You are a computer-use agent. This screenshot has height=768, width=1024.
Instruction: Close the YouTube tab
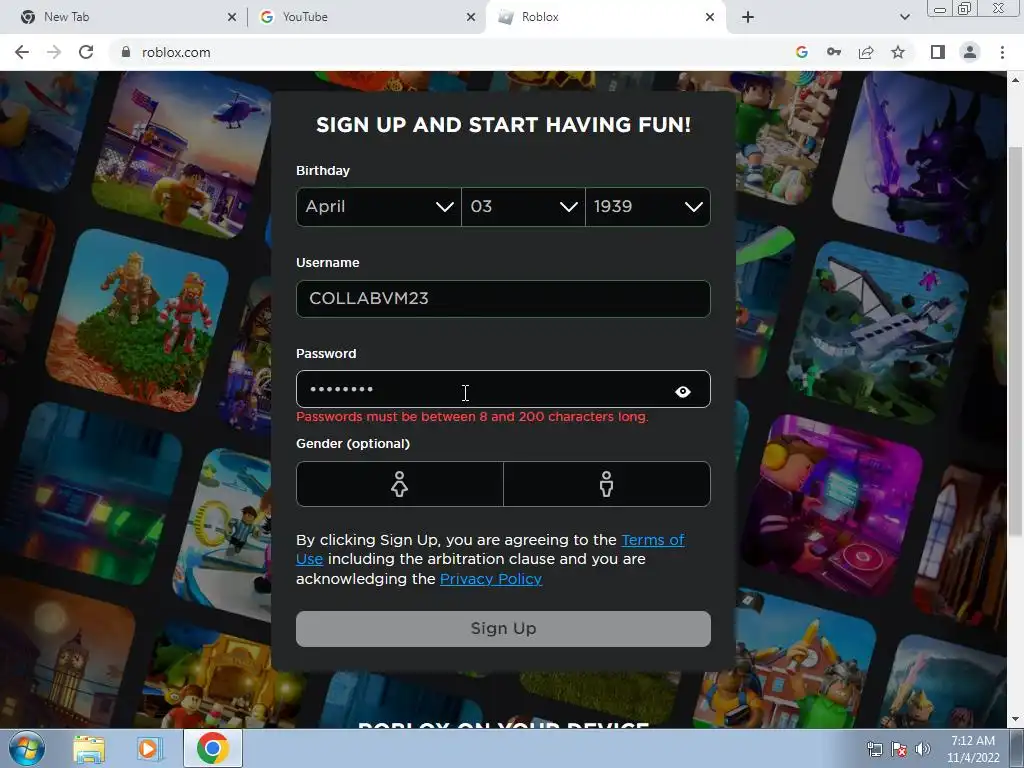click(471, 17)
